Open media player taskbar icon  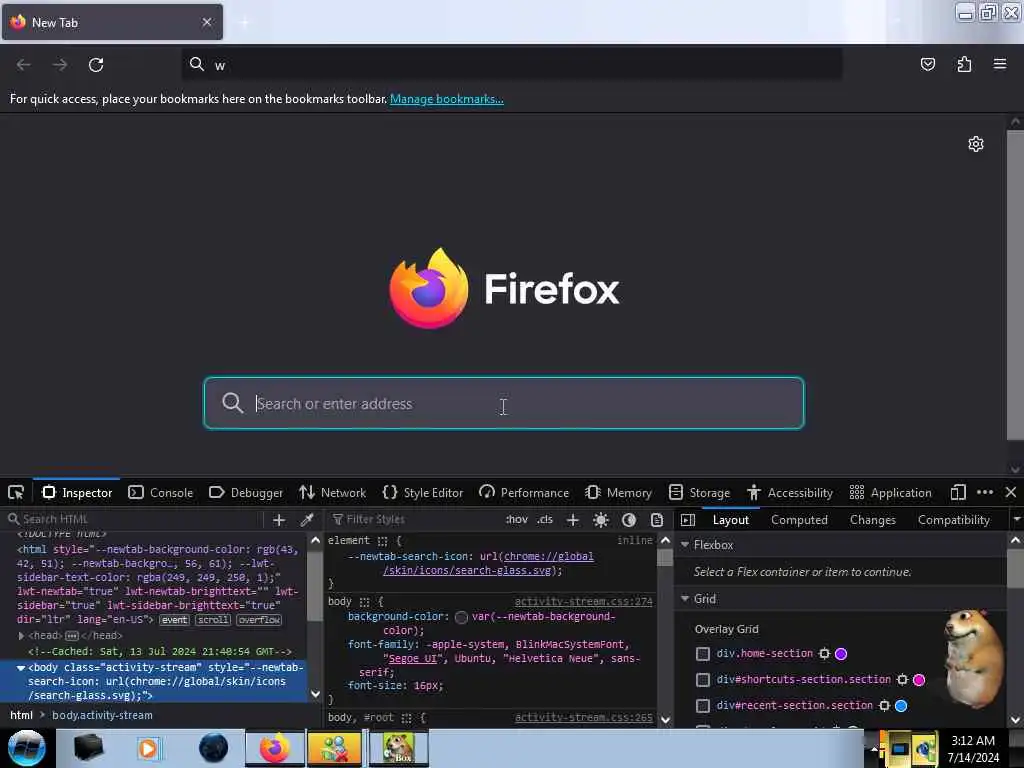(148, 748)
